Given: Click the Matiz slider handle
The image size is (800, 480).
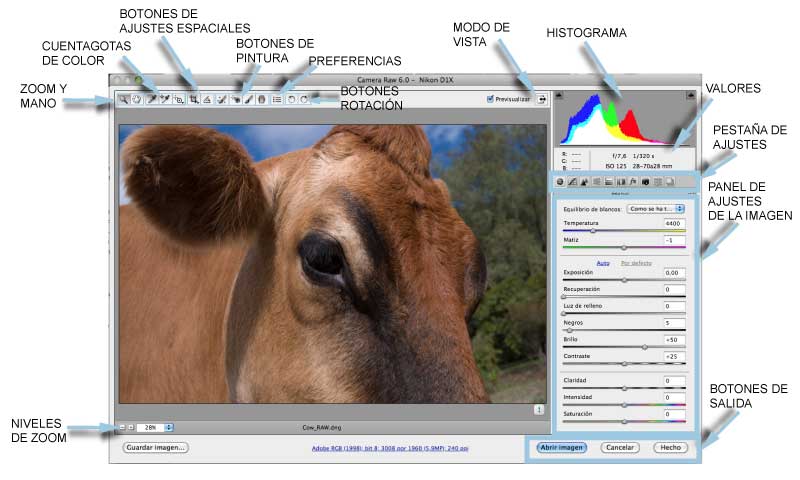Looking at the screenshot, I should coord(624,247).
